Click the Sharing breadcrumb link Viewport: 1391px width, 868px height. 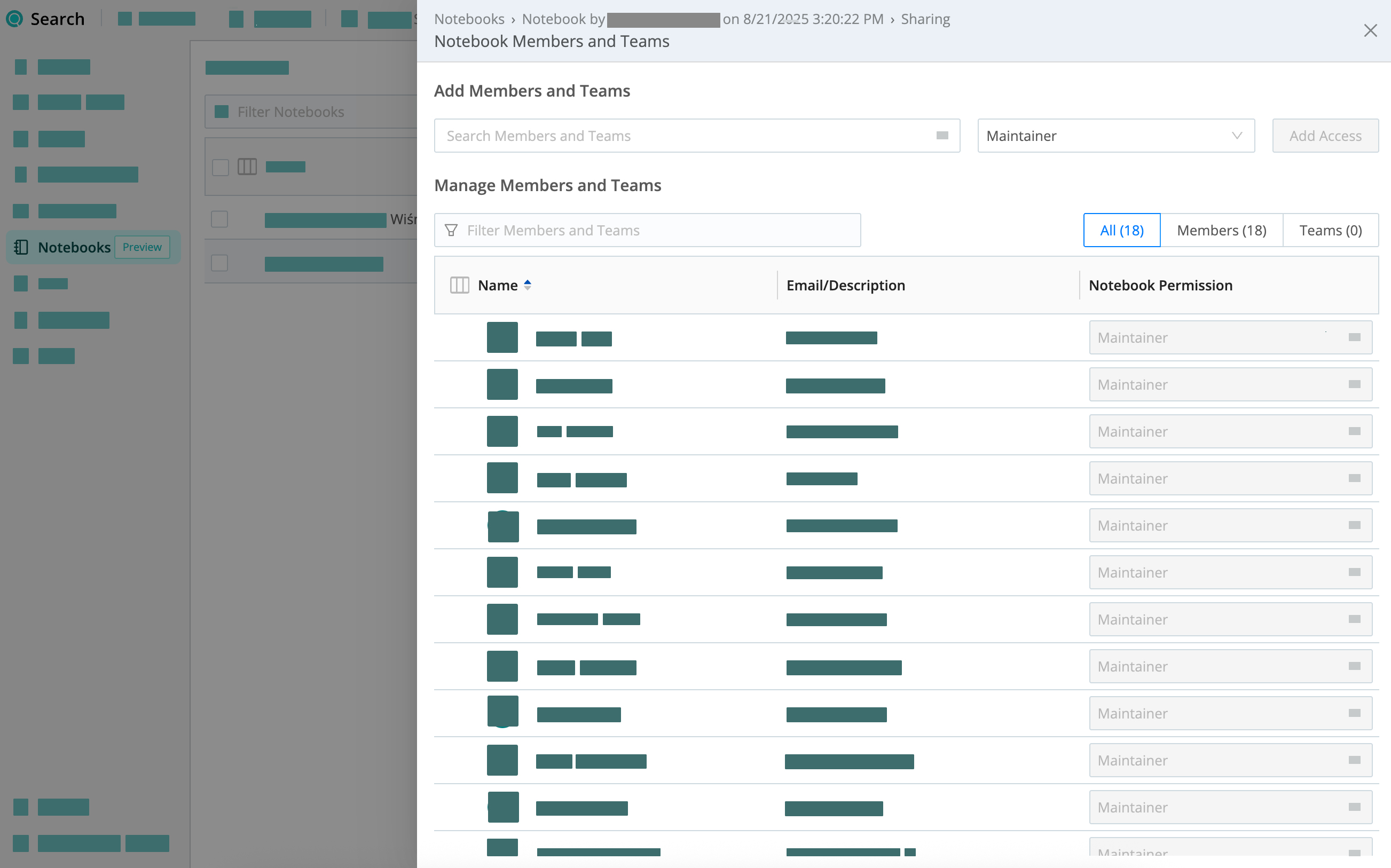[925, 19]
